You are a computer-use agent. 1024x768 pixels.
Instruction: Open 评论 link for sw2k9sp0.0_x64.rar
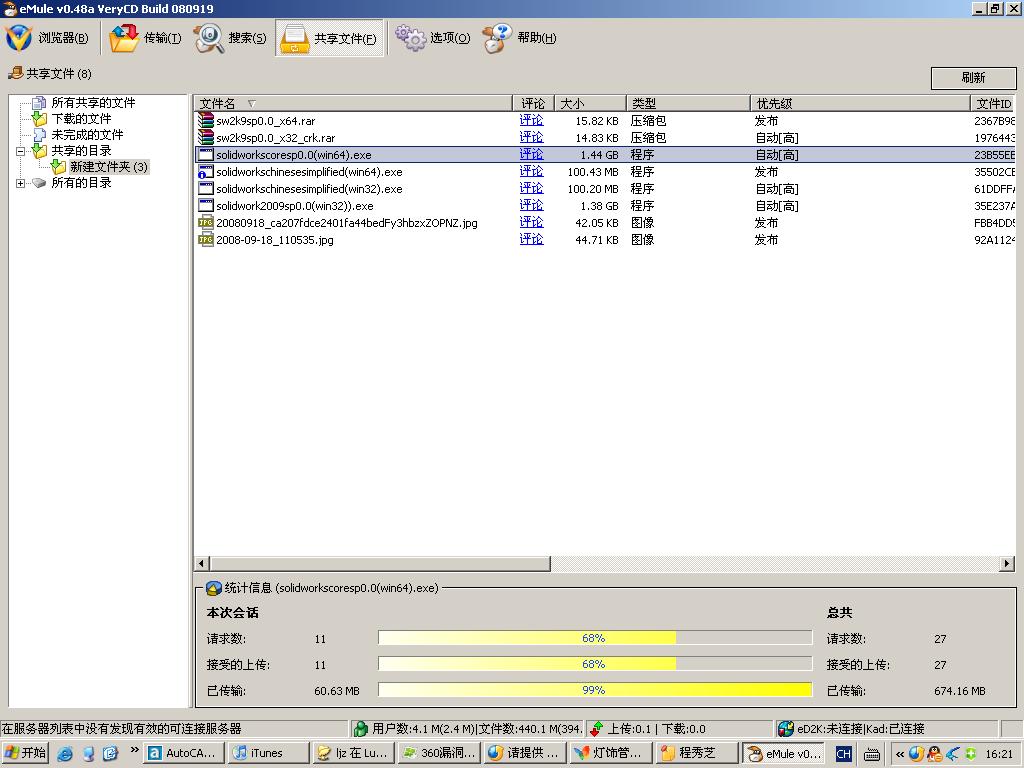pyautogui.click(x=531, y=120)
